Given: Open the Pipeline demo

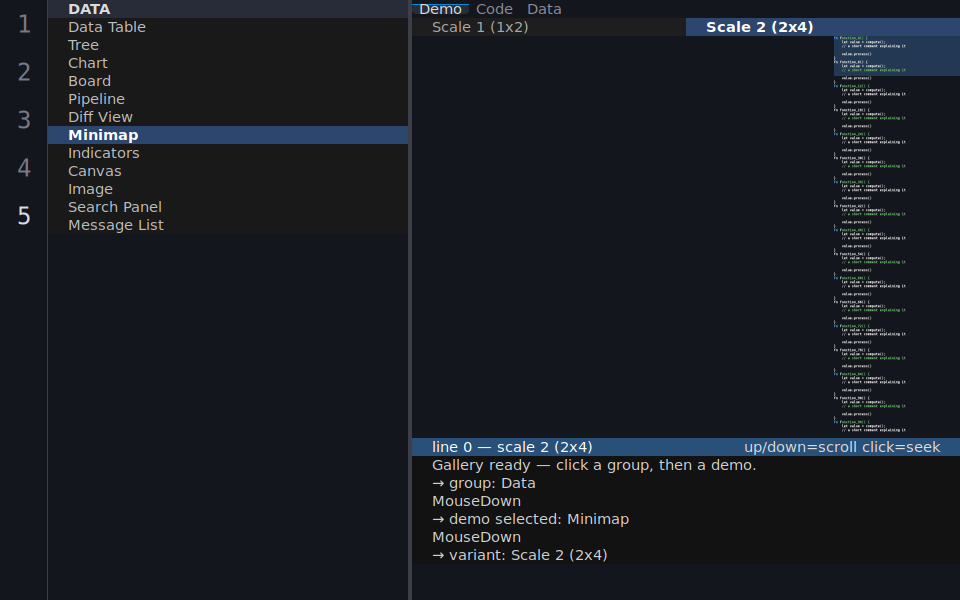Looking at the screenshot, I should [x=228, y=99].
